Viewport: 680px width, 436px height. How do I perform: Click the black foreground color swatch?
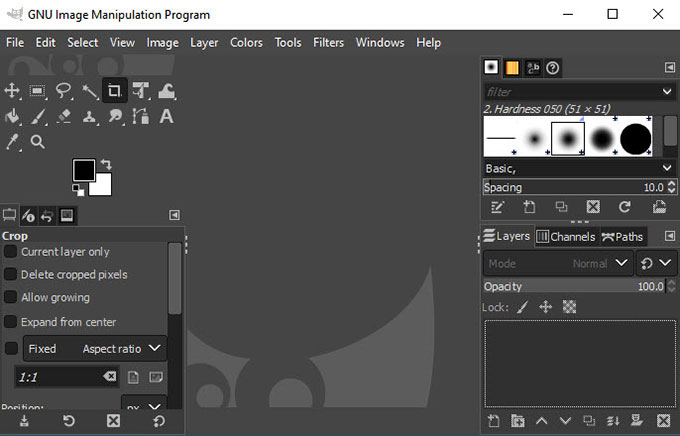[84, 170]
